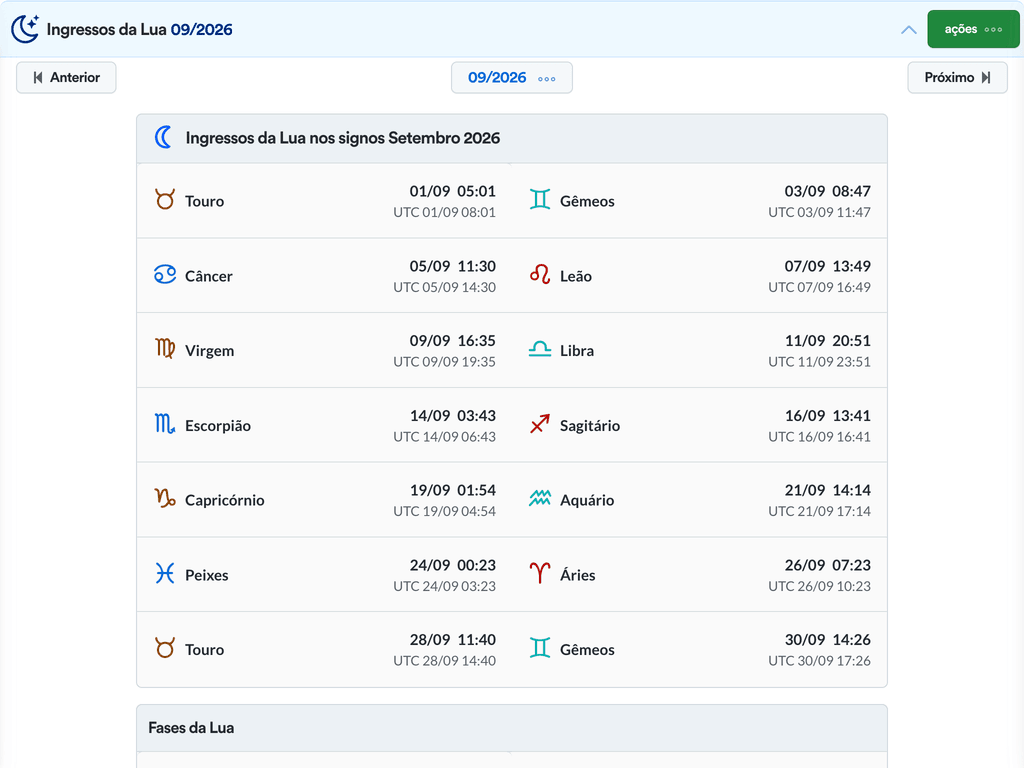Click the Libra scales symbol icon
Screen dimensions: 1024x768
pos(540,349)
